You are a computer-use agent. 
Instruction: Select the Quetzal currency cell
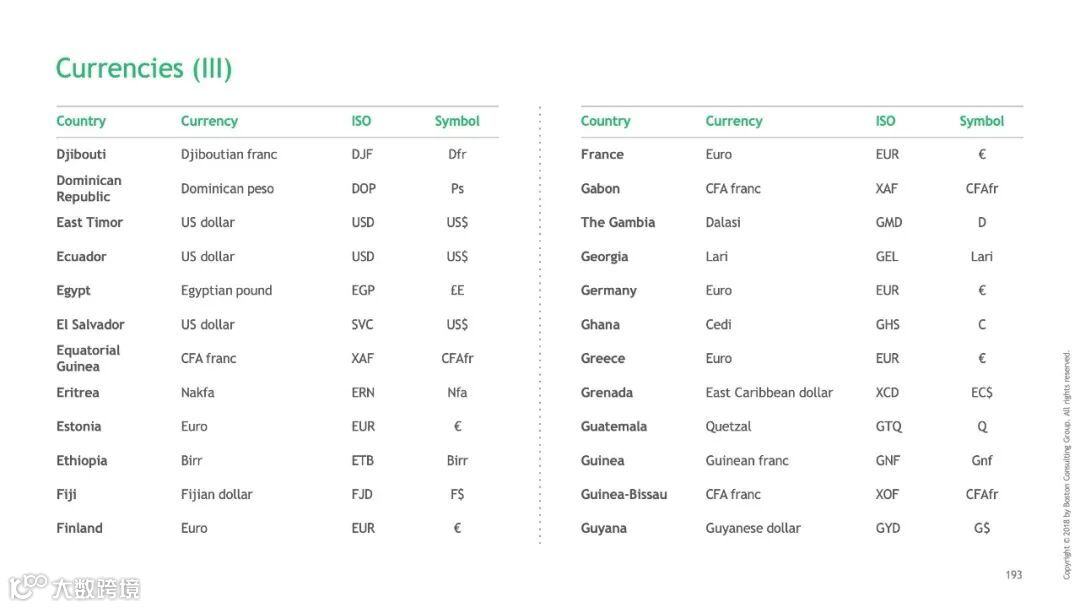[728, 426]
